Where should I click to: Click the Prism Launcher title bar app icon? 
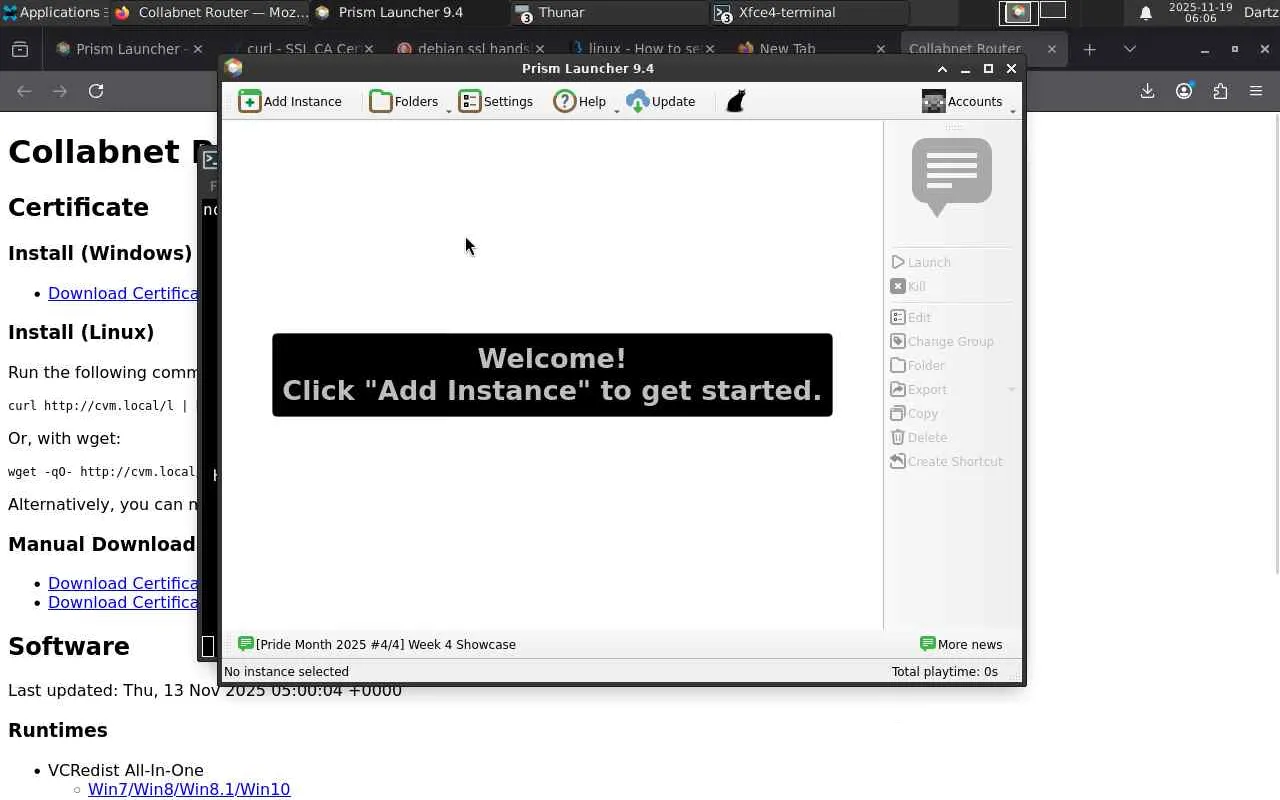234,68
